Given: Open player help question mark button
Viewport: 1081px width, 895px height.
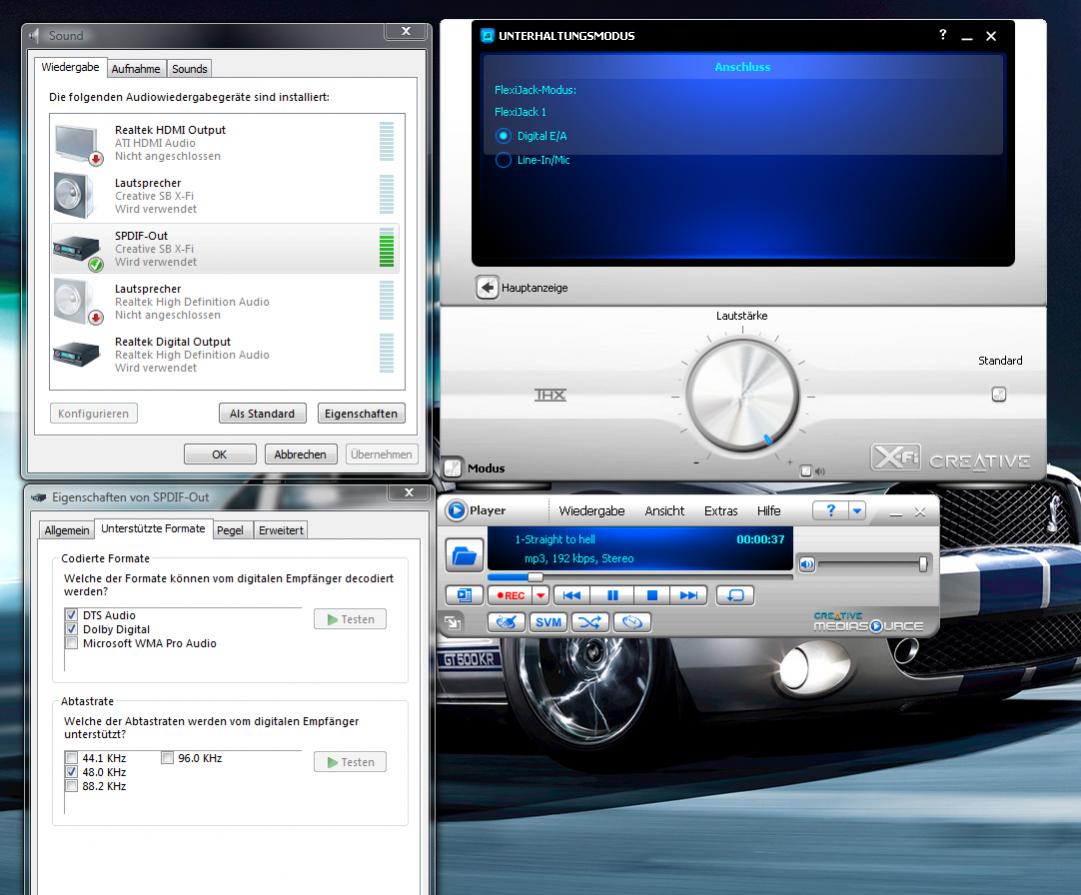Looking at the screenshot, I should pos(830,510).
